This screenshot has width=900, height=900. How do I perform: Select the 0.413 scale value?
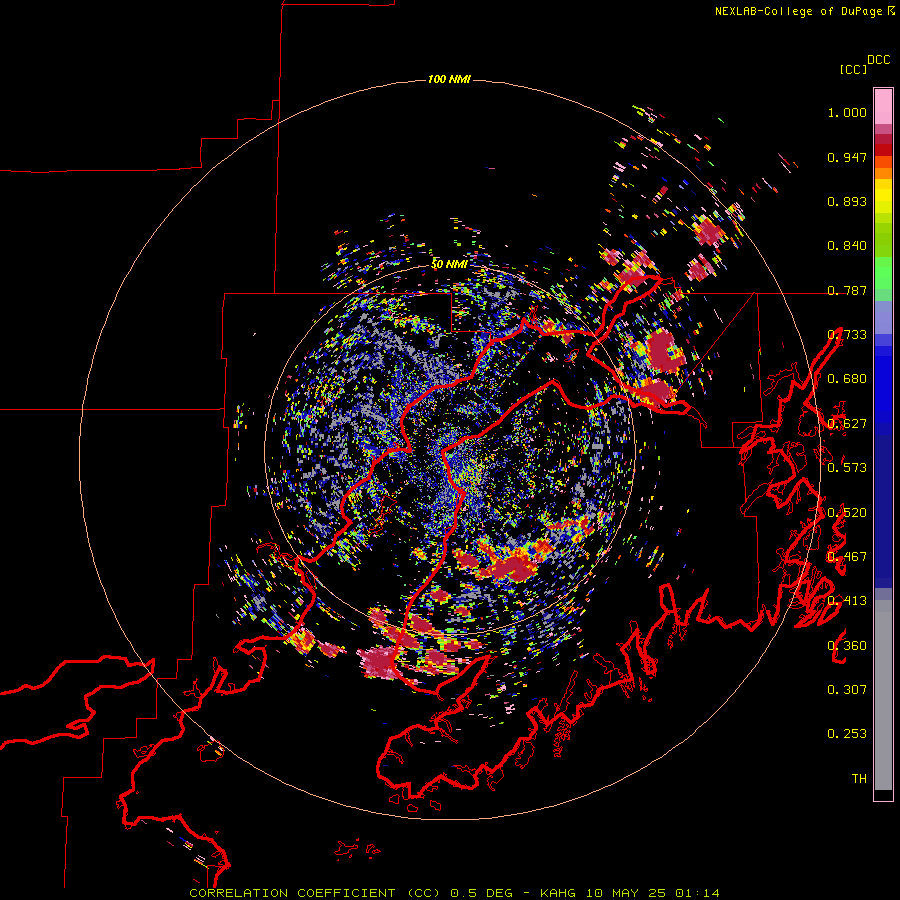(x=847, y=601)
